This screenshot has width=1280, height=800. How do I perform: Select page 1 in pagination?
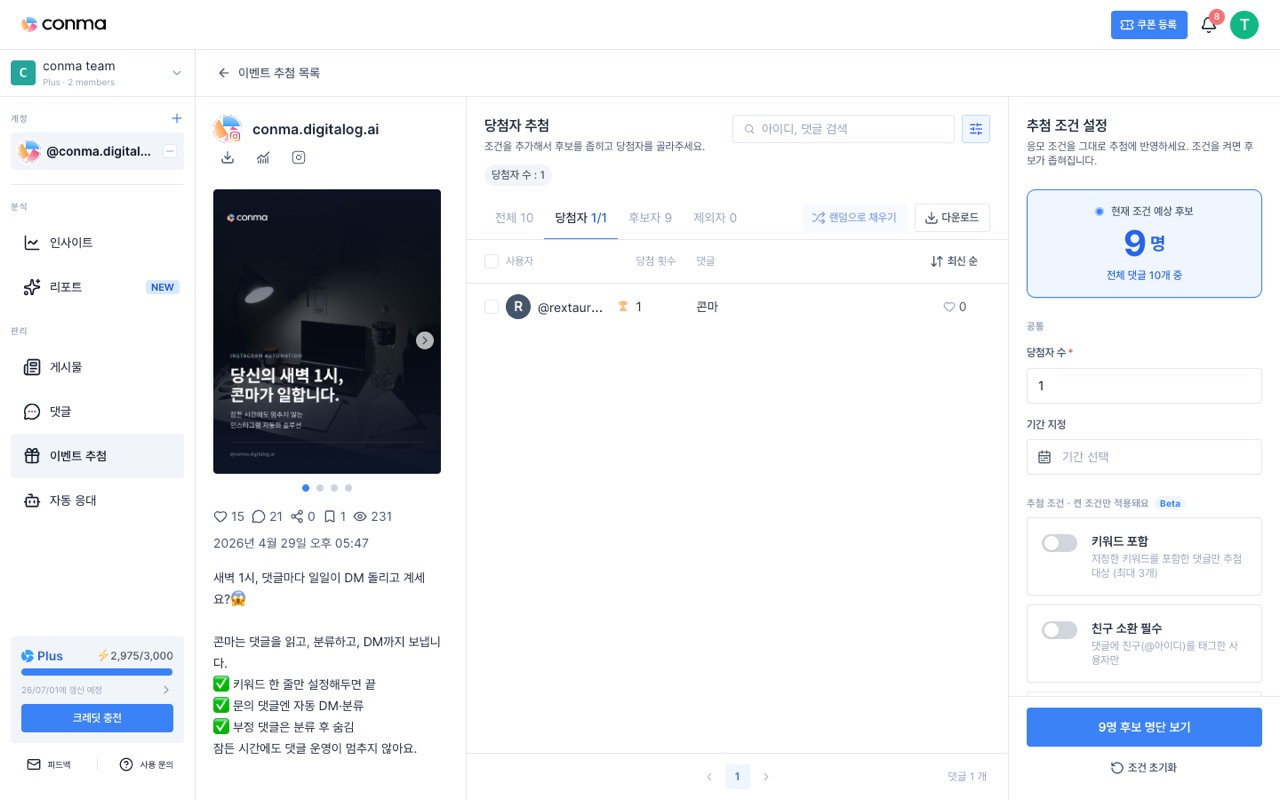click(738, 777)
